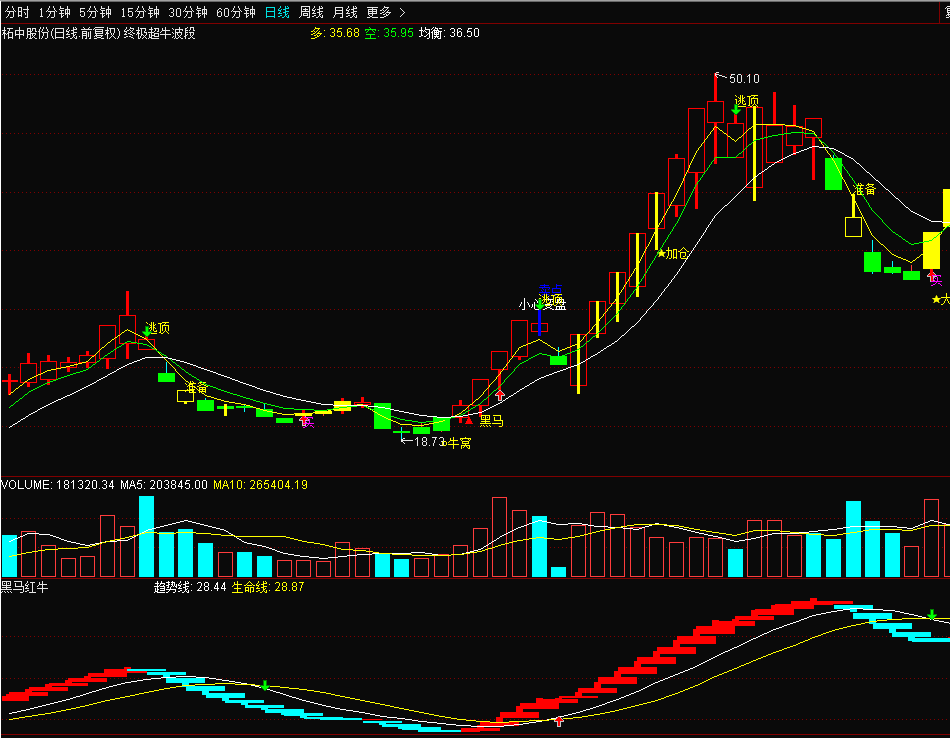Viewport: 950px width, 738px height.
Task: Click the 趋势线: 28.44 value
Action: click(x=190, y=587)
